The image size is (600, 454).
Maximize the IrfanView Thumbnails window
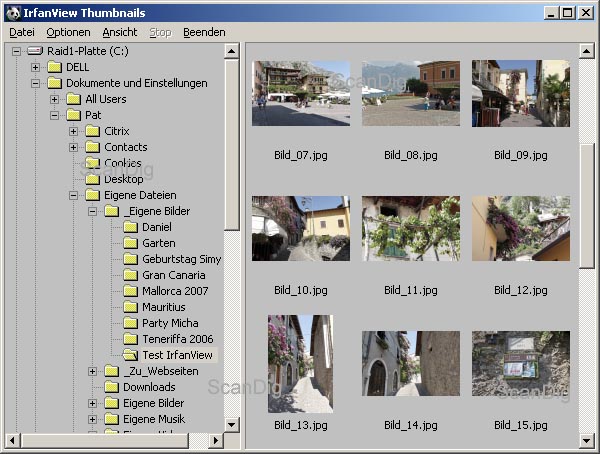point(568,13)
